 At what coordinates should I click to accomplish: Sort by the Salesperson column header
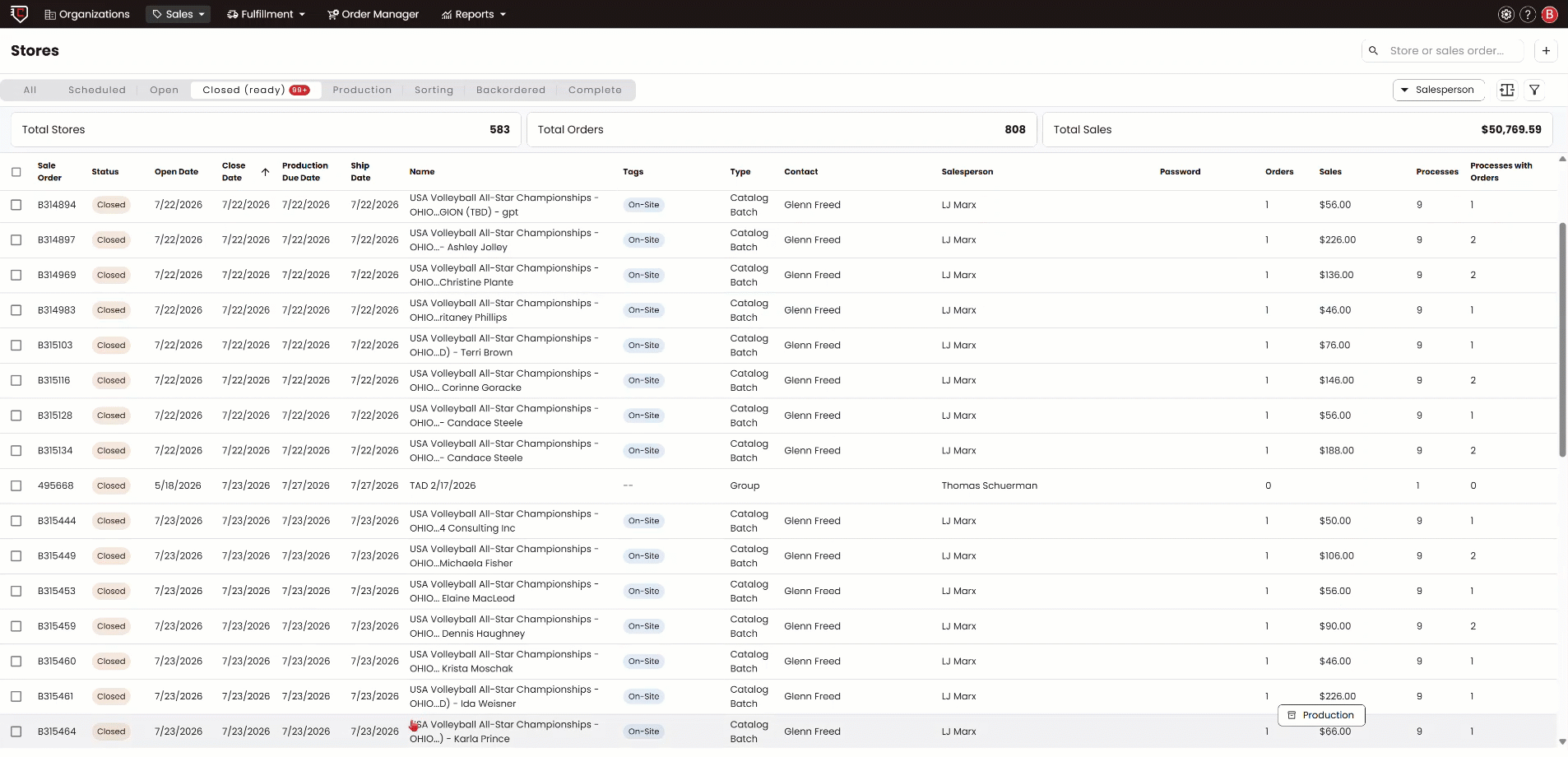pos(967,172)
